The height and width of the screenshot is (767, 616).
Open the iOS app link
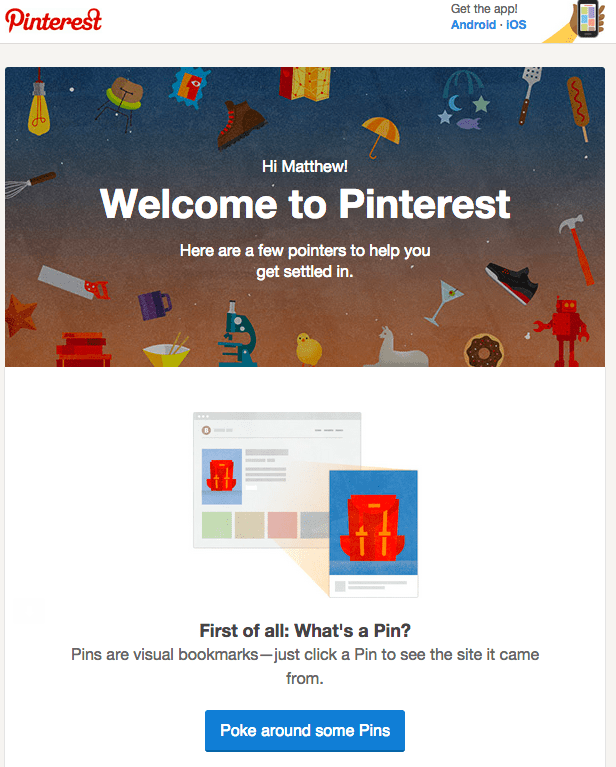tap(516, 25)
